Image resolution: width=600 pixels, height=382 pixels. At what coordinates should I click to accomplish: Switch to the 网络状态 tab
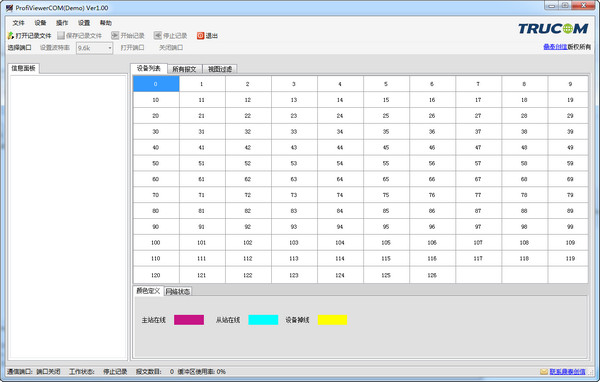[178, 292]
